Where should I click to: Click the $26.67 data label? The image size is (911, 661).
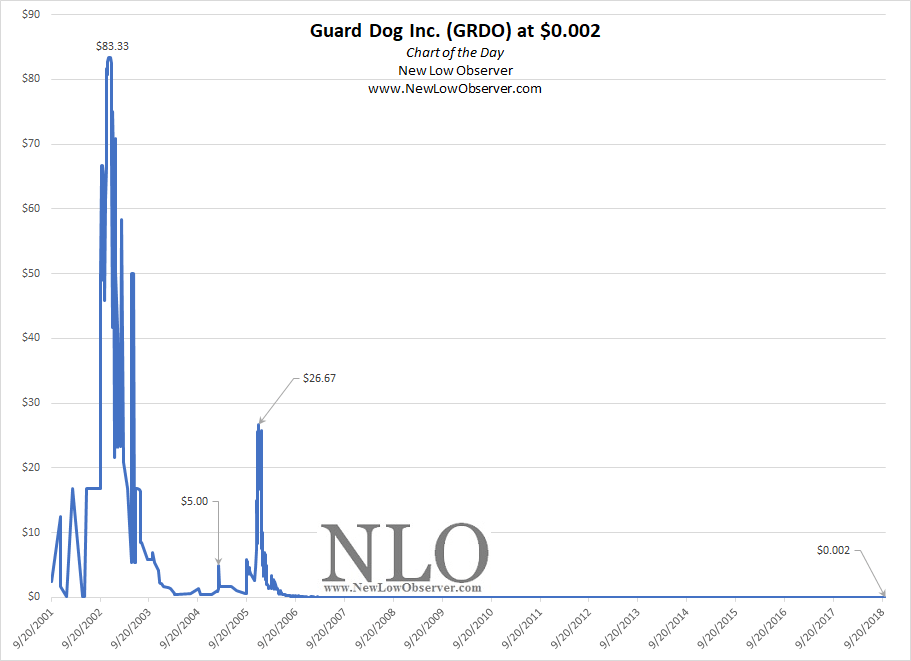point(319,378)
